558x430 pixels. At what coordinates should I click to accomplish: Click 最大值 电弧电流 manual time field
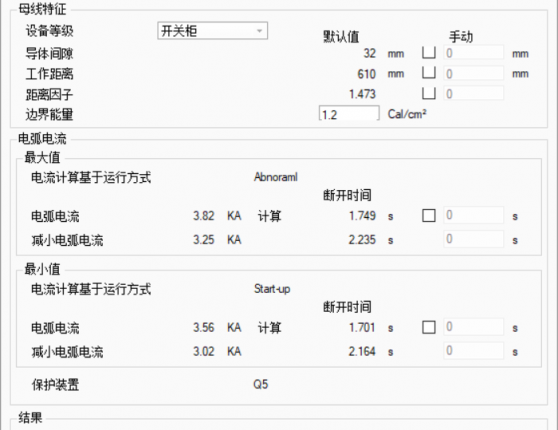(x=474, y=215)
